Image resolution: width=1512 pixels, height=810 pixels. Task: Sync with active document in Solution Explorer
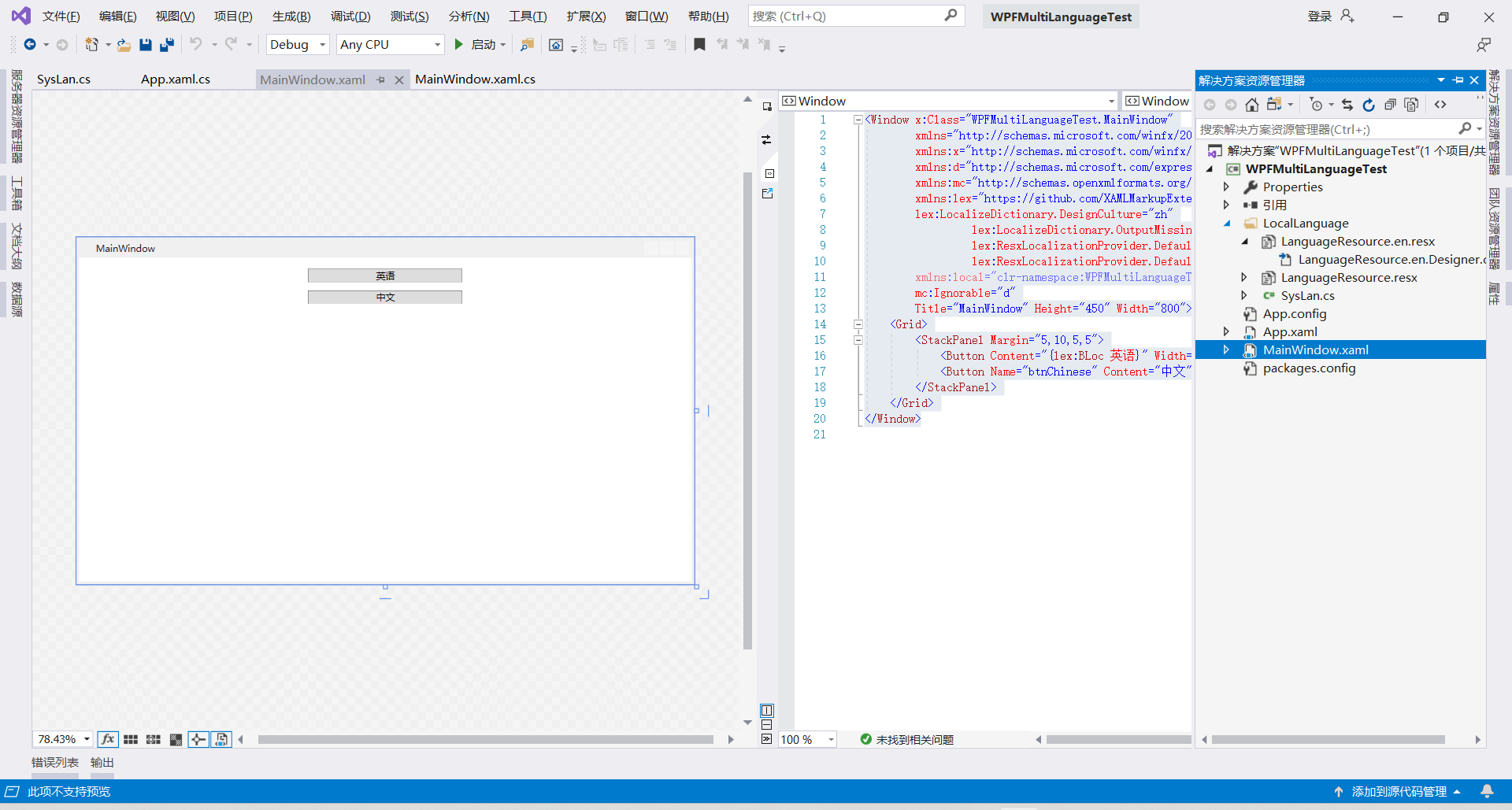click(1347, 105)
